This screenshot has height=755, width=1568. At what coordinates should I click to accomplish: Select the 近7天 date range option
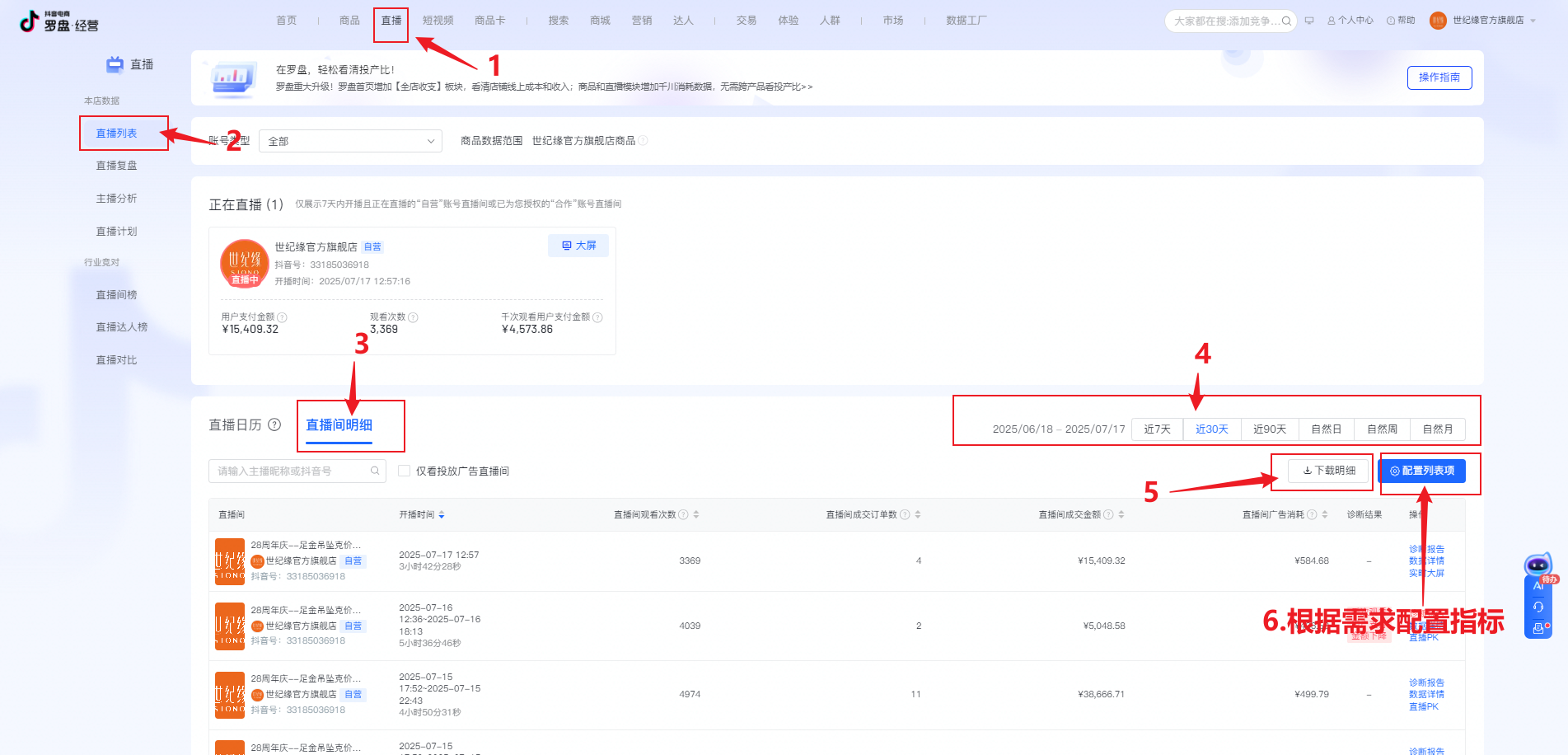pyautogui.click(x=1157, y=429)
